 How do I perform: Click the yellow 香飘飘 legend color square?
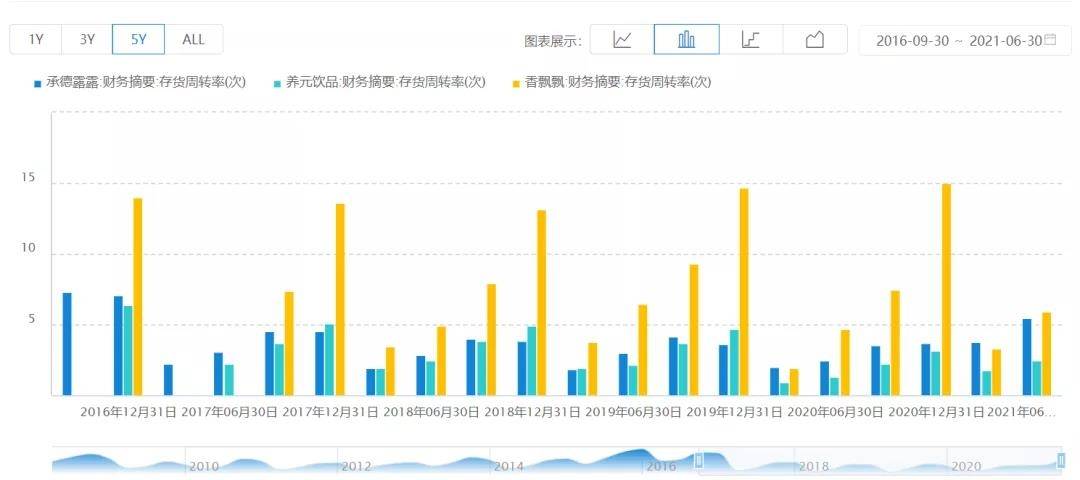pyautogui.click(x=517, y=84)
